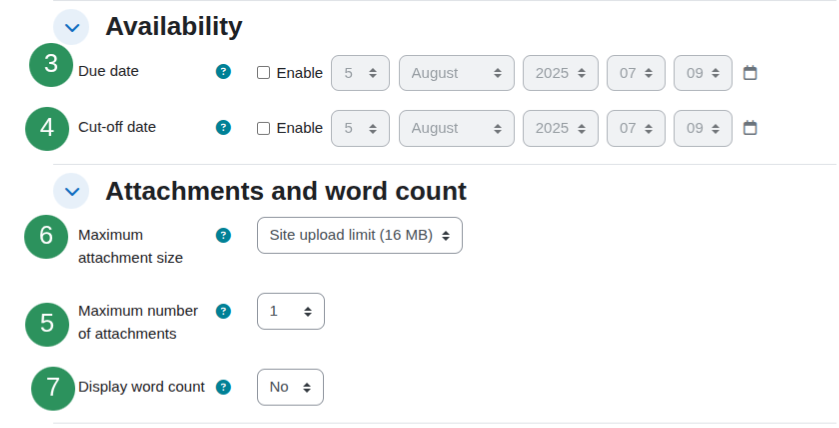Open the Due date day dropdown
Image resolution: width=839 pixels, height=428 pixels.
[360, 73]
